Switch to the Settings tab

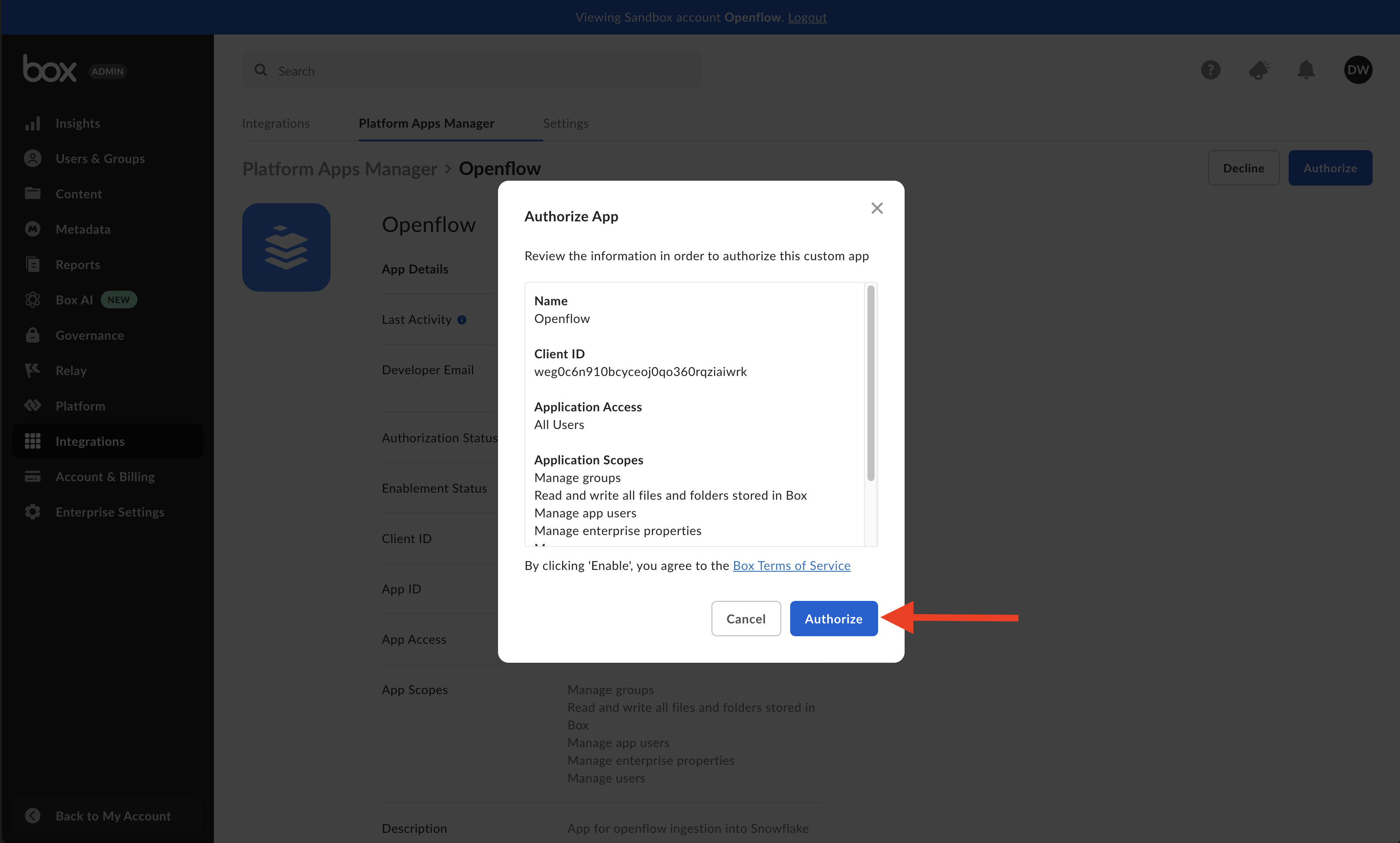565,123
